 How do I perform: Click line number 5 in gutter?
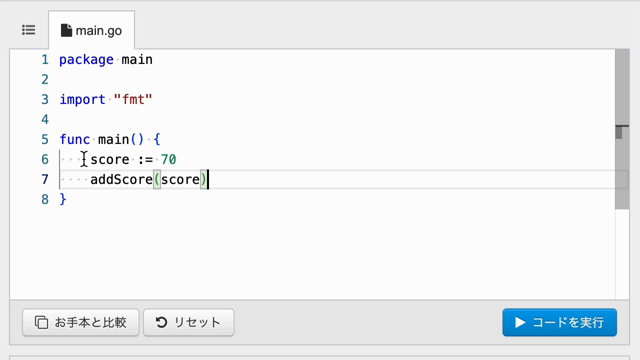45,140
